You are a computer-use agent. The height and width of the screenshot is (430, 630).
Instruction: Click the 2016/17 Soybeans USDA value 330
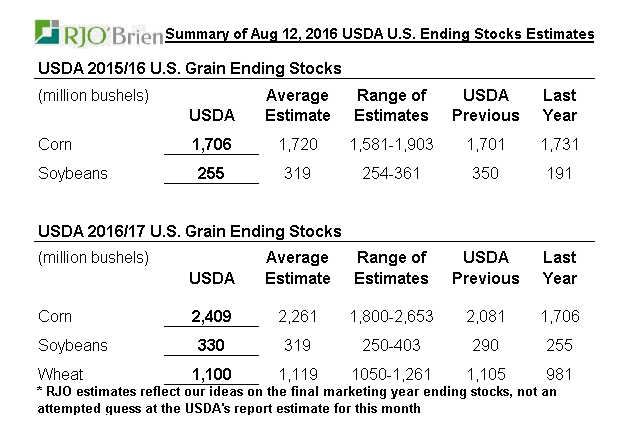point(212,345)
